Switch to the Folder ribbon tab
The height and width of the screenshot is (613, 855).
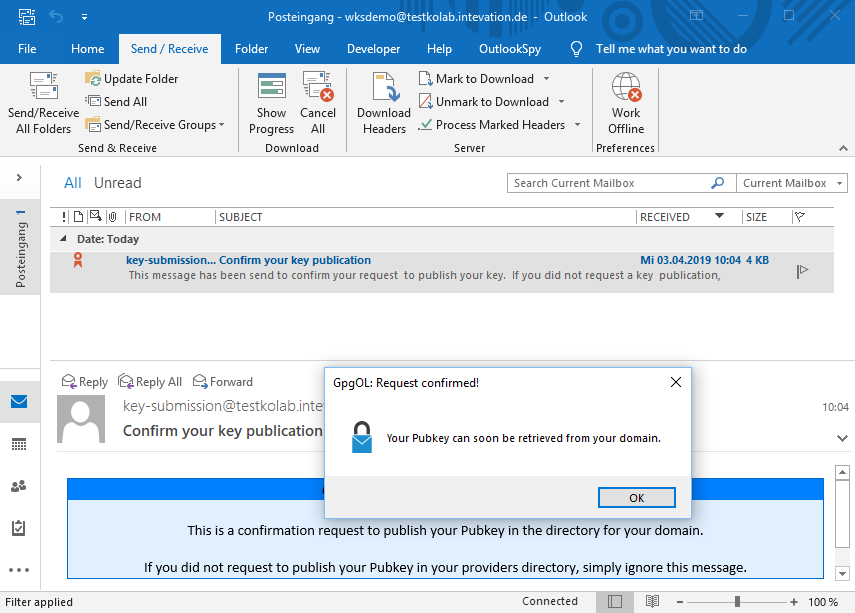(251, 49)
